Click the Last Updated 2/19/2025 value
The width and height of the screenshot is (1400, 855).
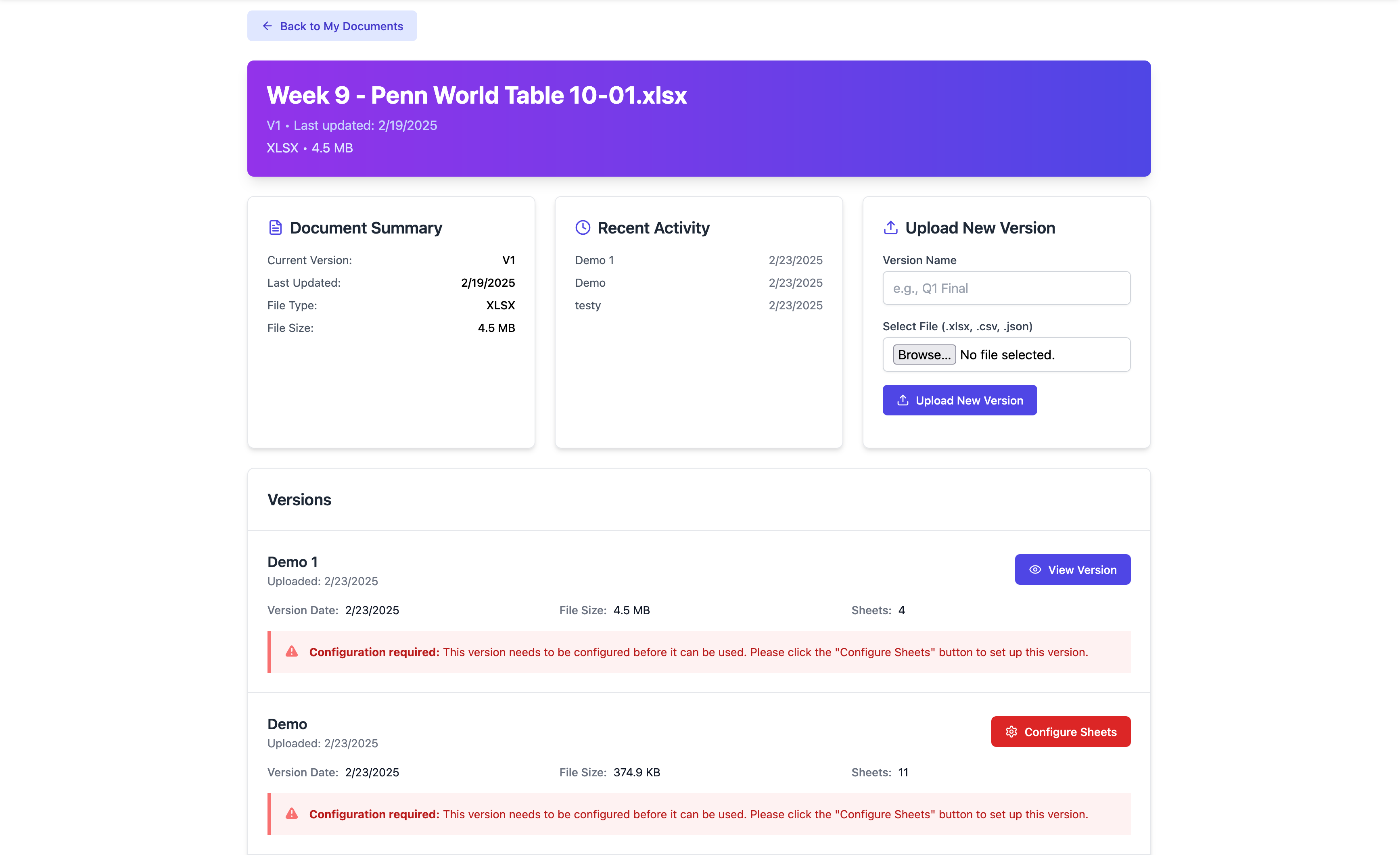pos(488,283)
